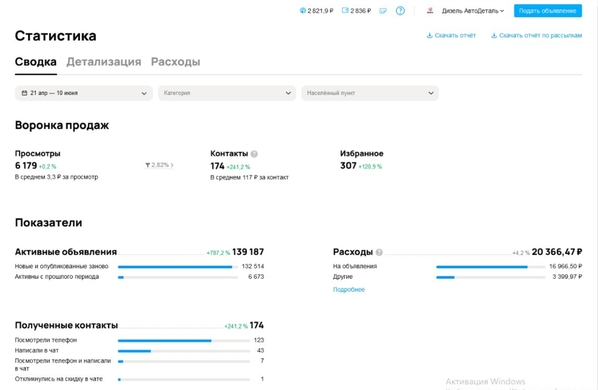
Task: Click the Посмотрели телефон progress bar
Action: 184,340
